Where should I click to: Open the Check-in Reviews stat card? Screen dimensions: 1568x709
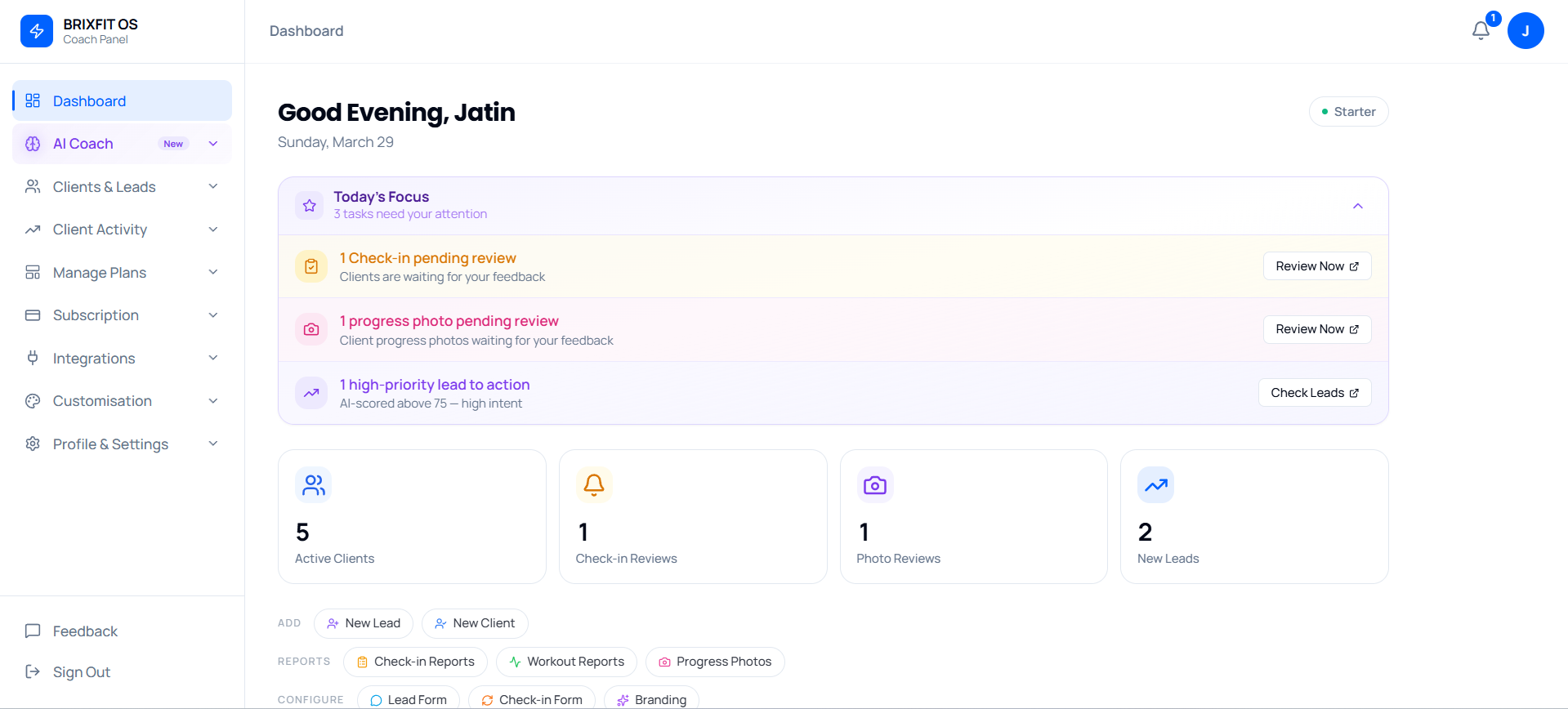[693, 516]
